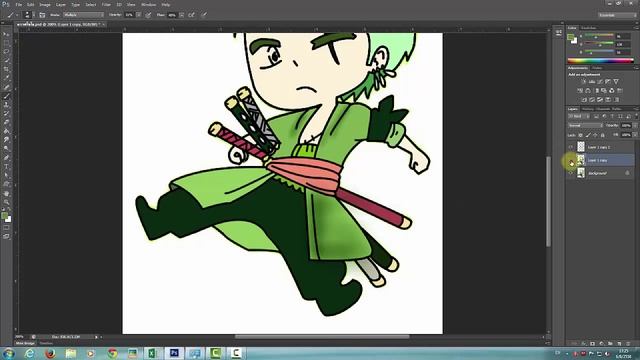Switch to the Channels tab
Image resolution: width=640 pixels, height=360 pixels.
coord(603,109)
